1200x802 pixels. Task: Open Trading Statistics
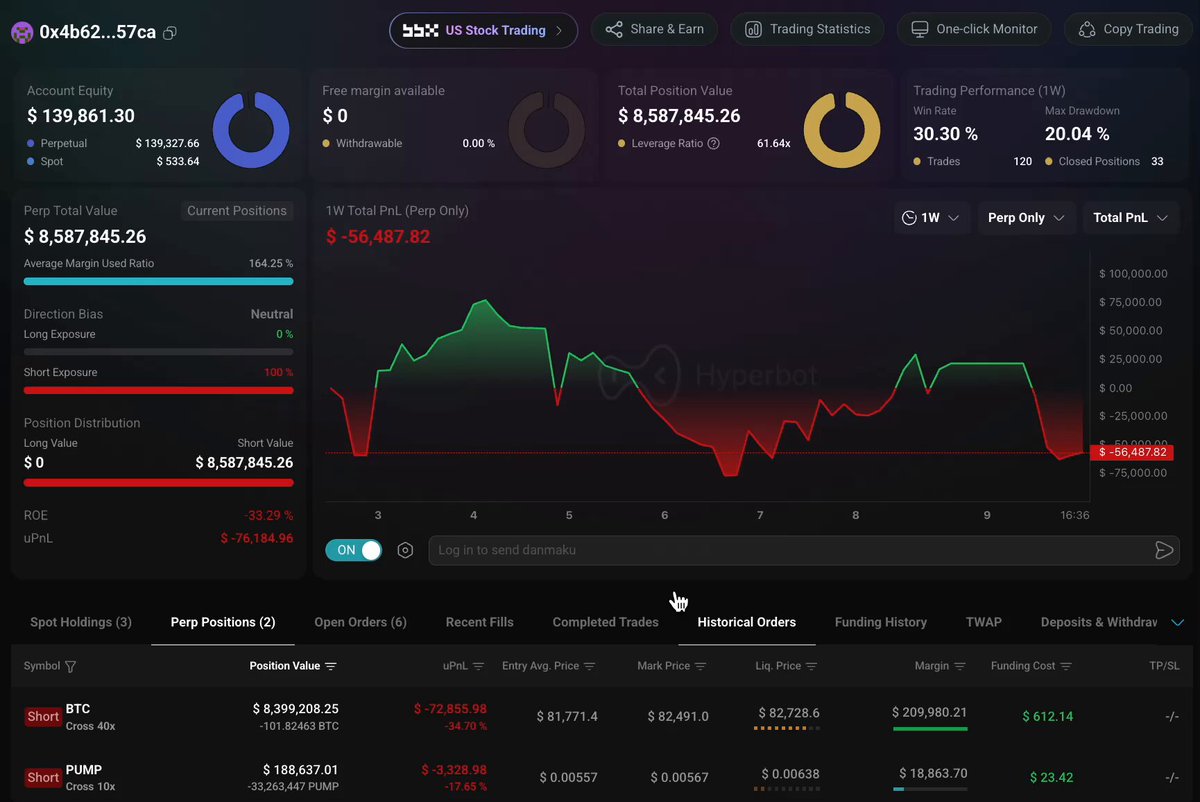click(808, 30)
